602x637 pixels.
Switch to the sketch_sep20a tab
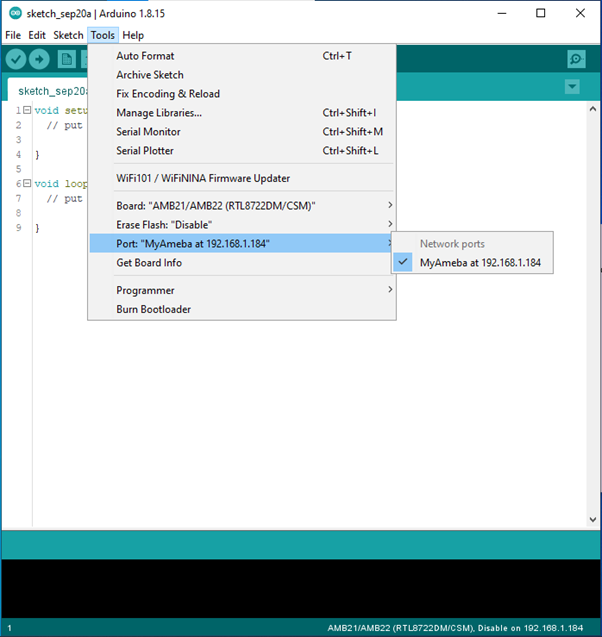(48, 90)
